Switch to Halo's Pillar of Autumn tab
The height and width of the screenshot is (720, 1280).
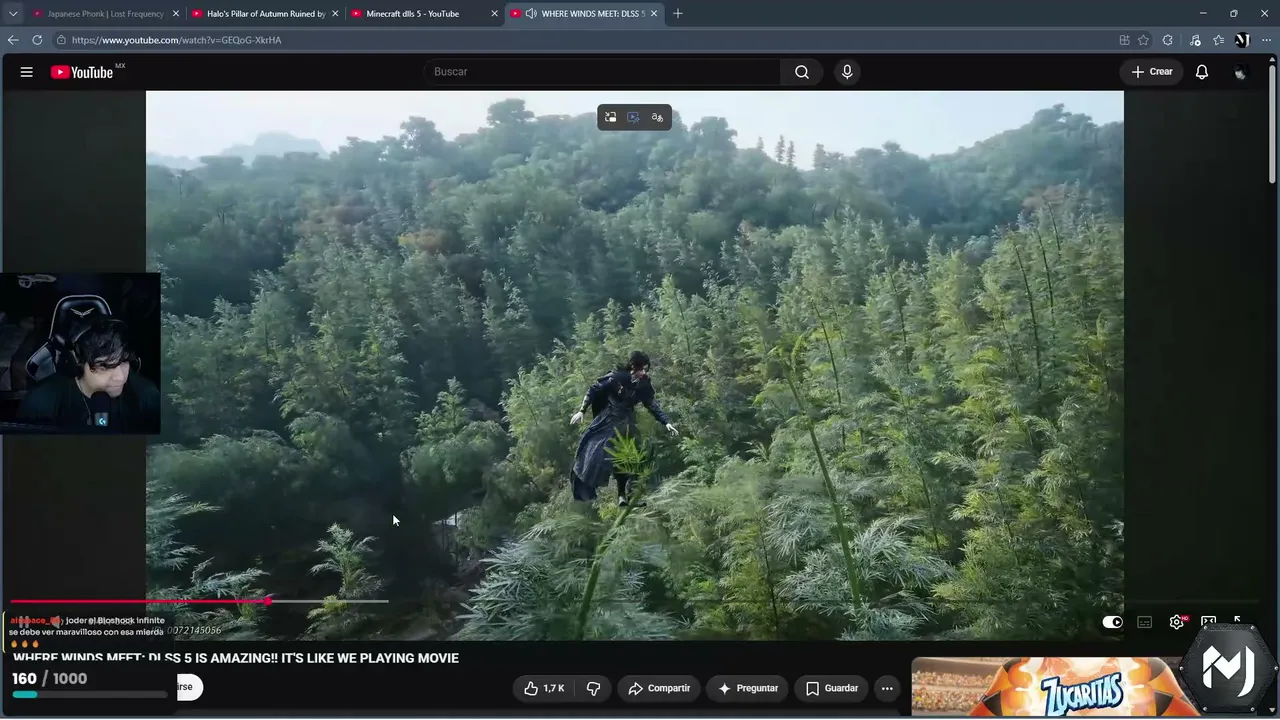264,14
